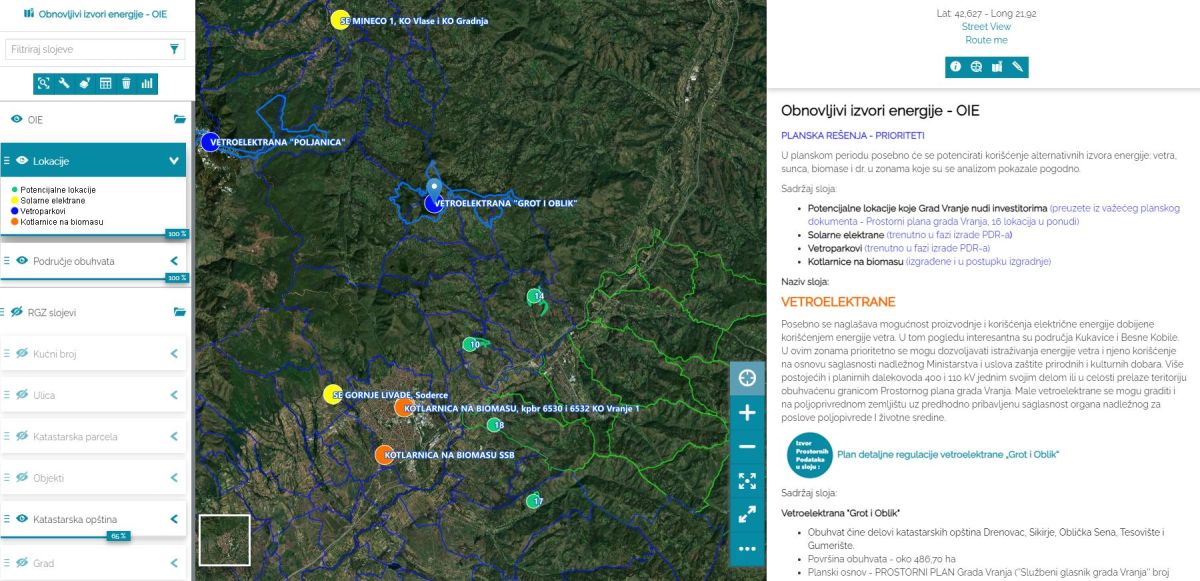Expand the Ulica layer options
This screenshot has width=1200, height=581.
pyautogui.click(x=174, y=395)
